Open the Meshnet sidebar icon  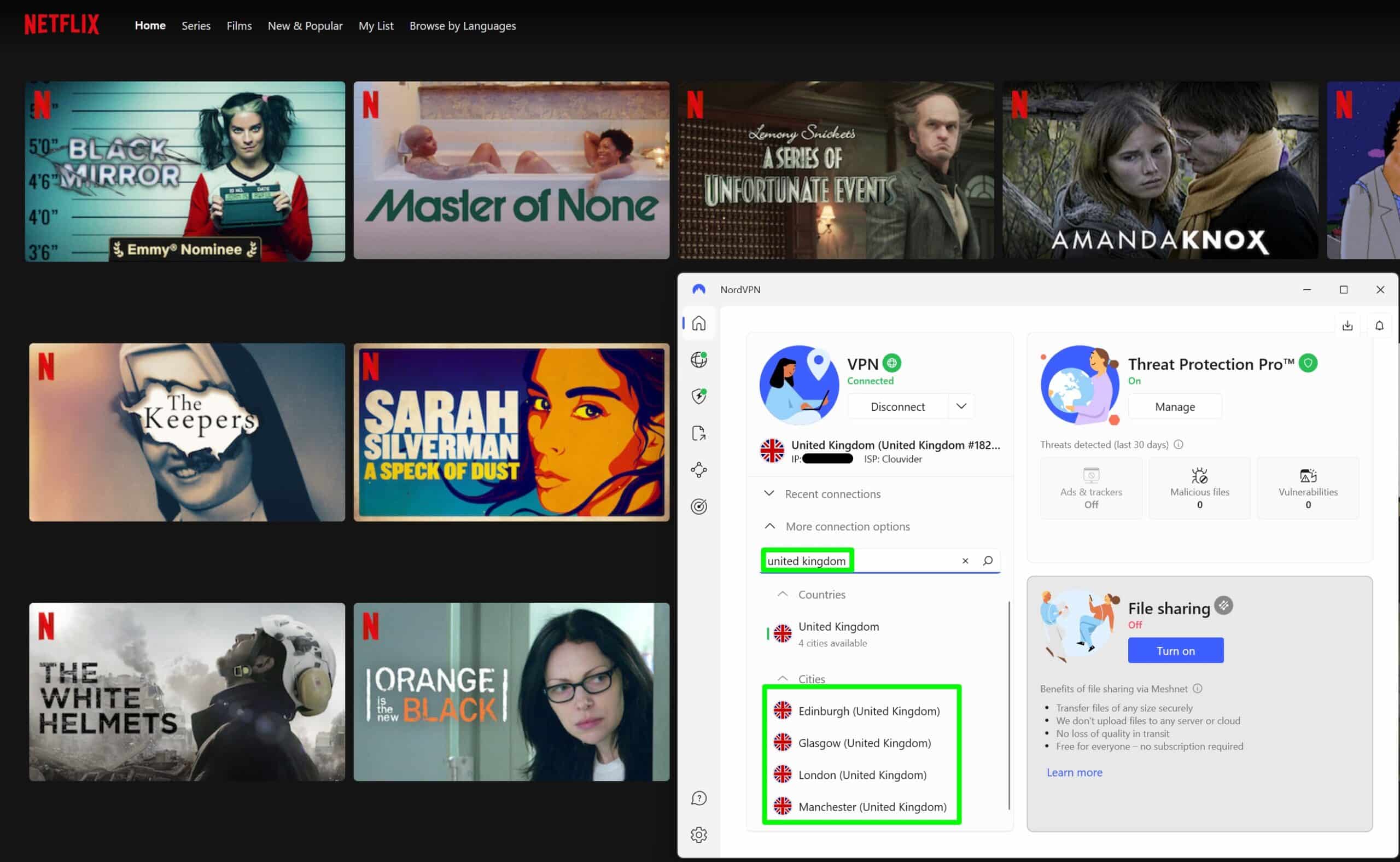[698, 470]
